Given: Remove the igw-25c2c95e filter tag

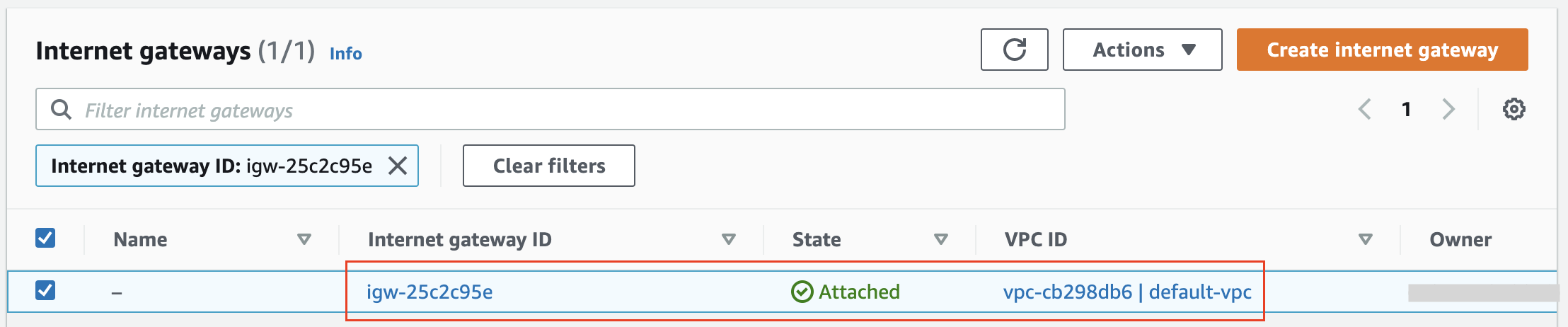Looking at the screenshot, I should click(398, 166).
